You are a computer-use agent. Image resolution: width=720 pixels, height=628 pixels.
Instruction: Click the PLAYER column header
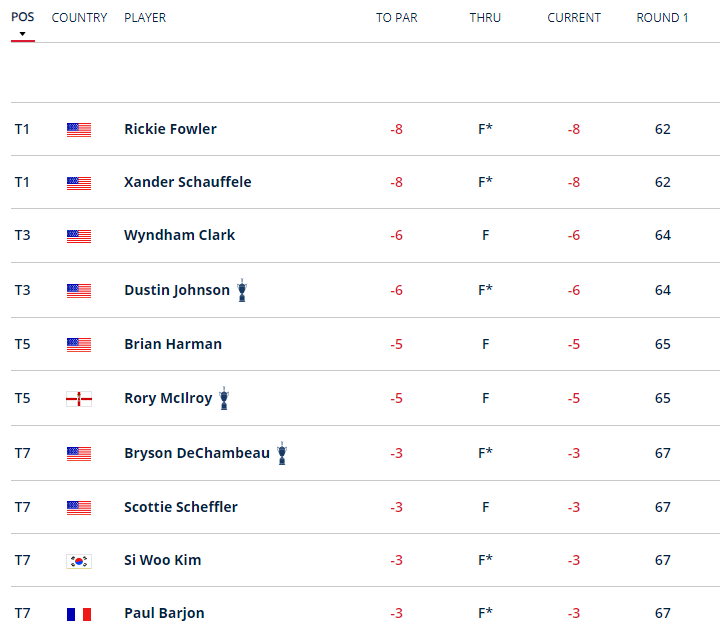point(145,18)
